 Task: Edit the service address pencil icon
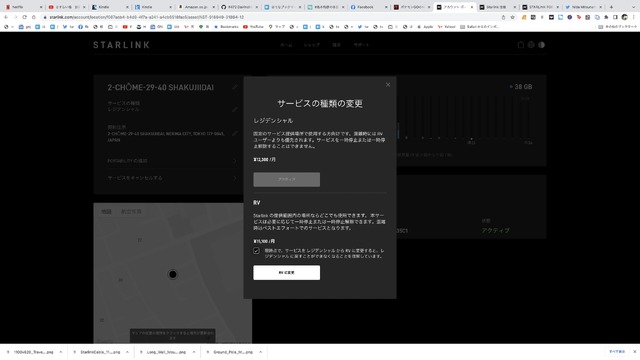coord(235,133)
